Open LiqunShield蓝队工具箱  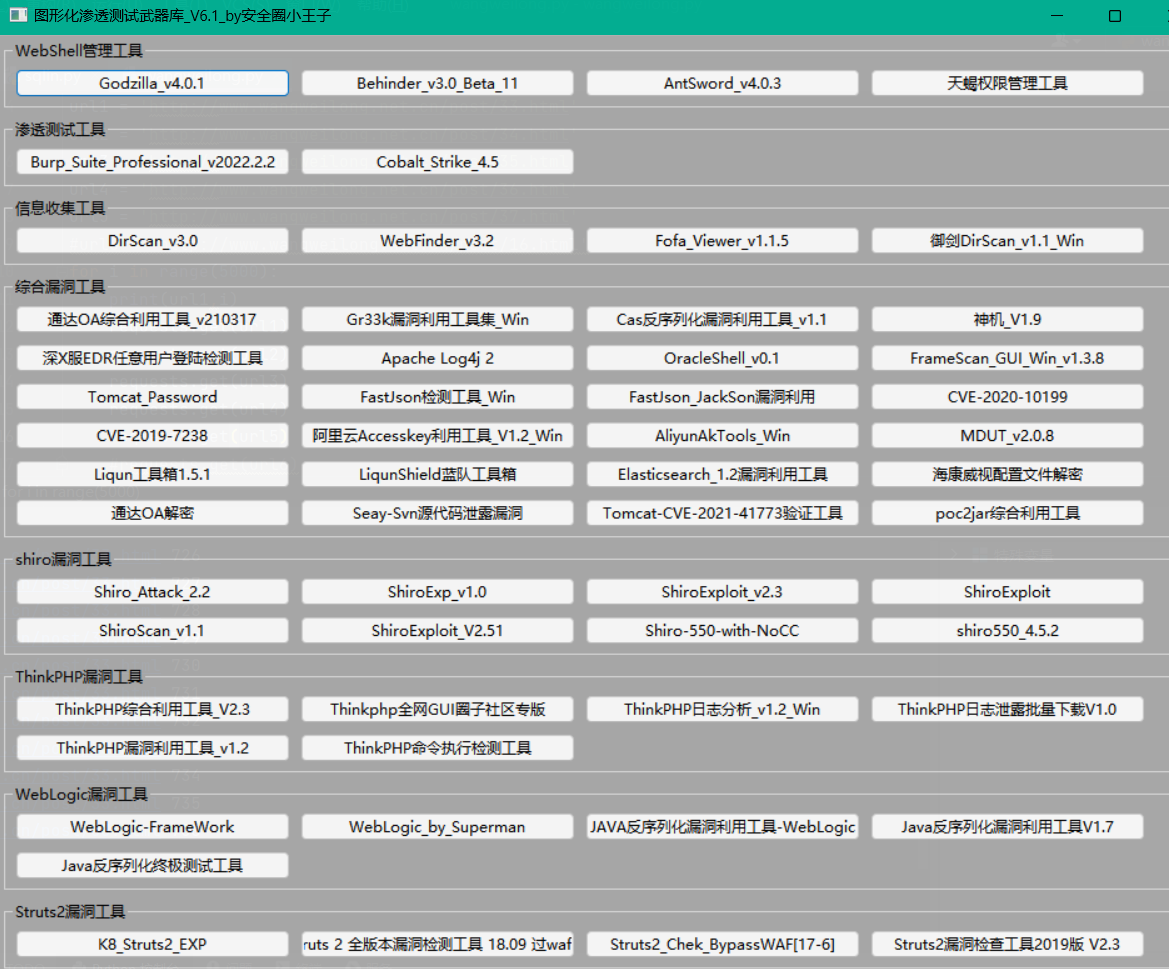(438, 474)
